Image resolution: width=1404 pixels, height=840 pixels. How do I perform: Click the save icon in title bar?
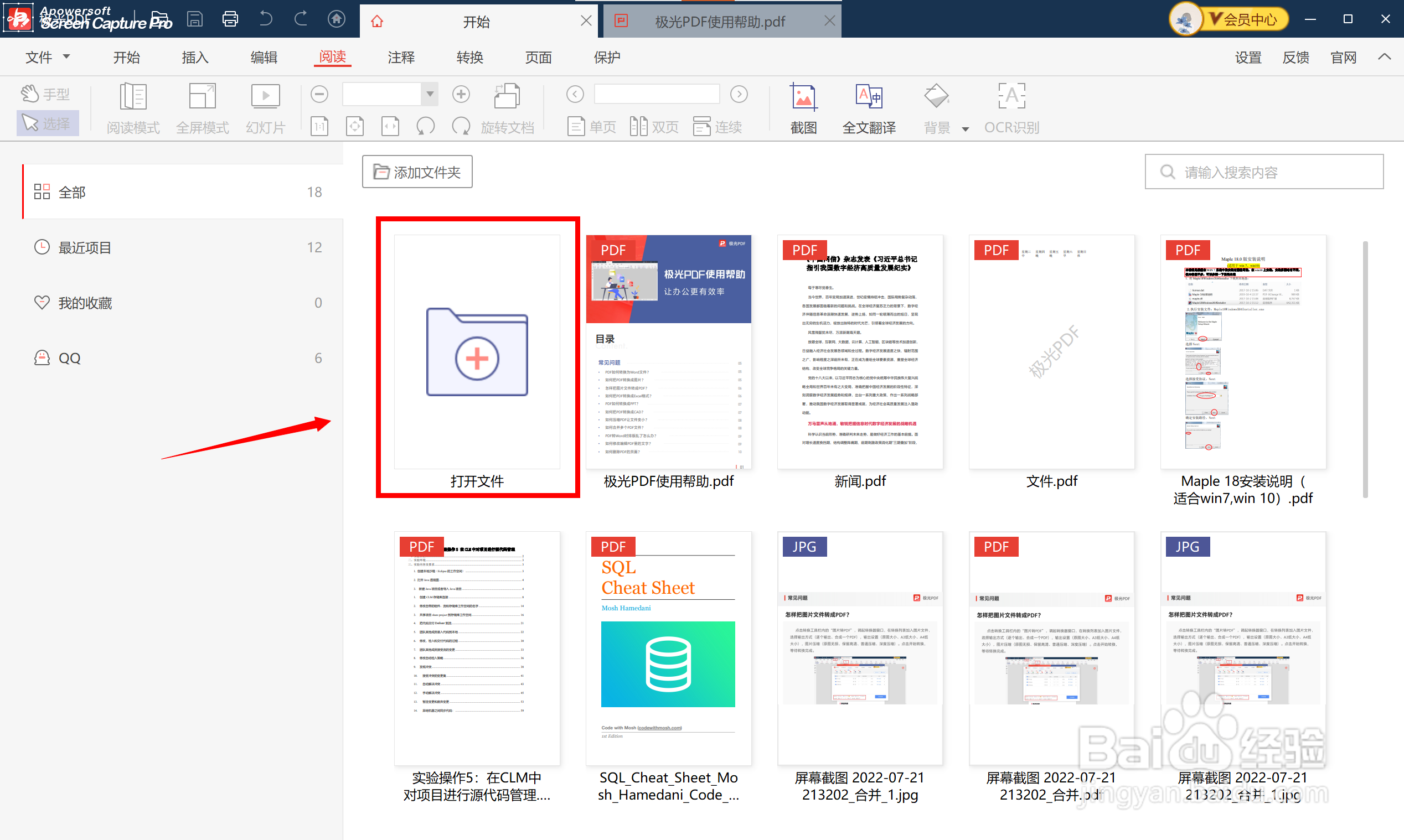coord(195,19)
